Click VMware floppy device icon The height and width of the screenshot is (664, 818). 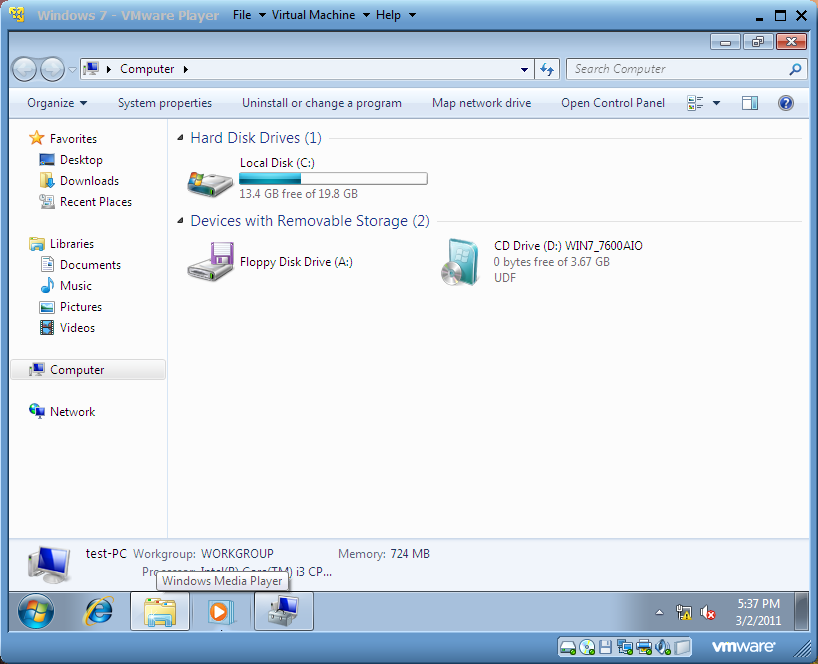[x=605, y=648]
